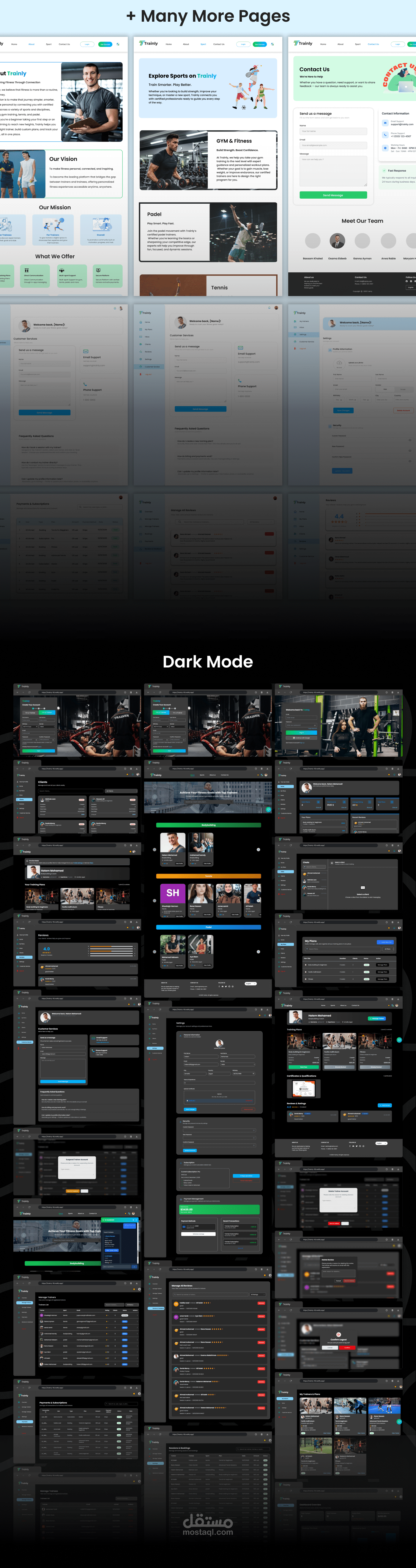
Task: Click green Bodybuilding category bar on dark landing
Action: pos(208,825)
